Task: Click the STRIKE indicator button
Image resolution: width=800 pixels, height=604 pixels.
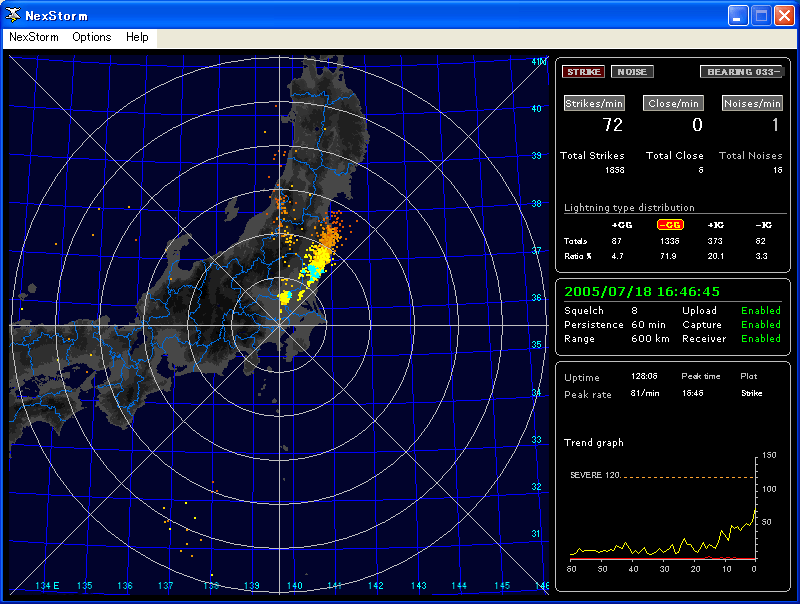Action: pos(584,72)
